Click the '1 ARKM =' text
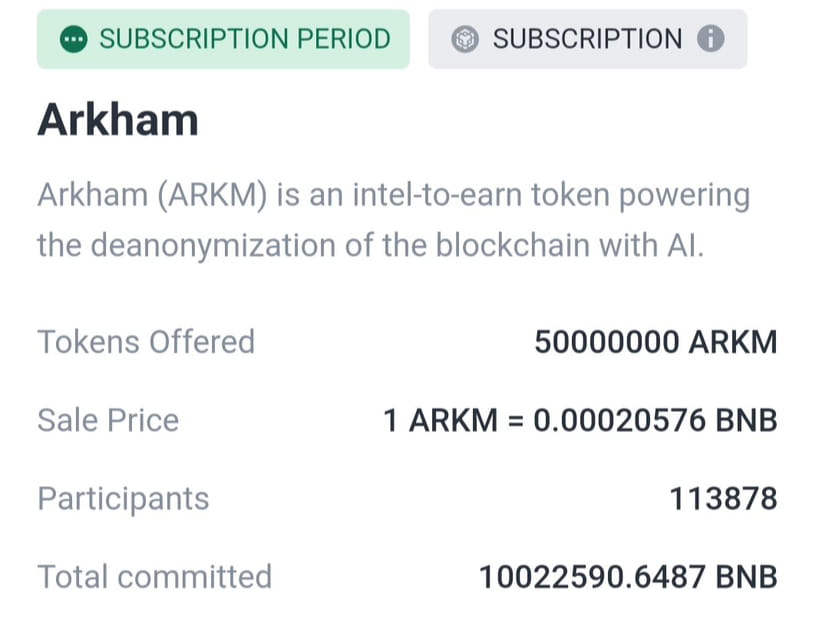 point(453,420)
